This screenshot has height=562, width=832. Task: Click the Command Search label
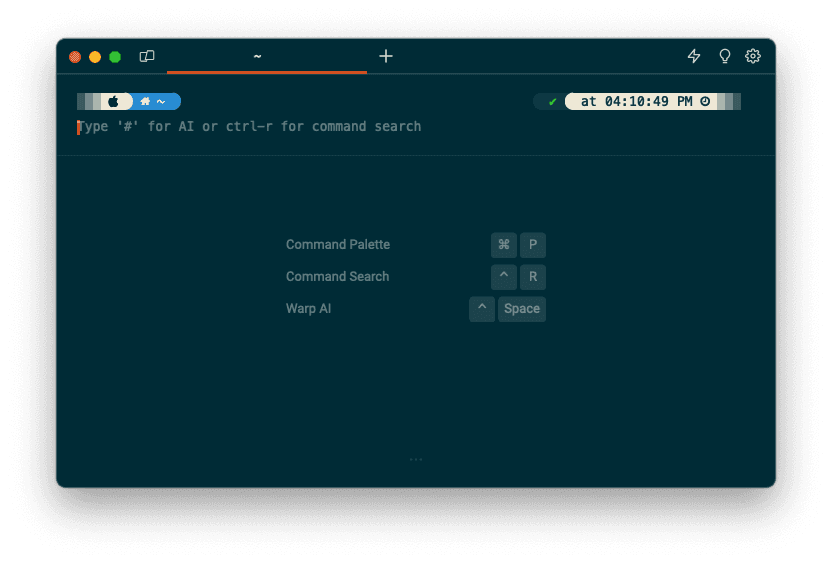coord(337,277)
